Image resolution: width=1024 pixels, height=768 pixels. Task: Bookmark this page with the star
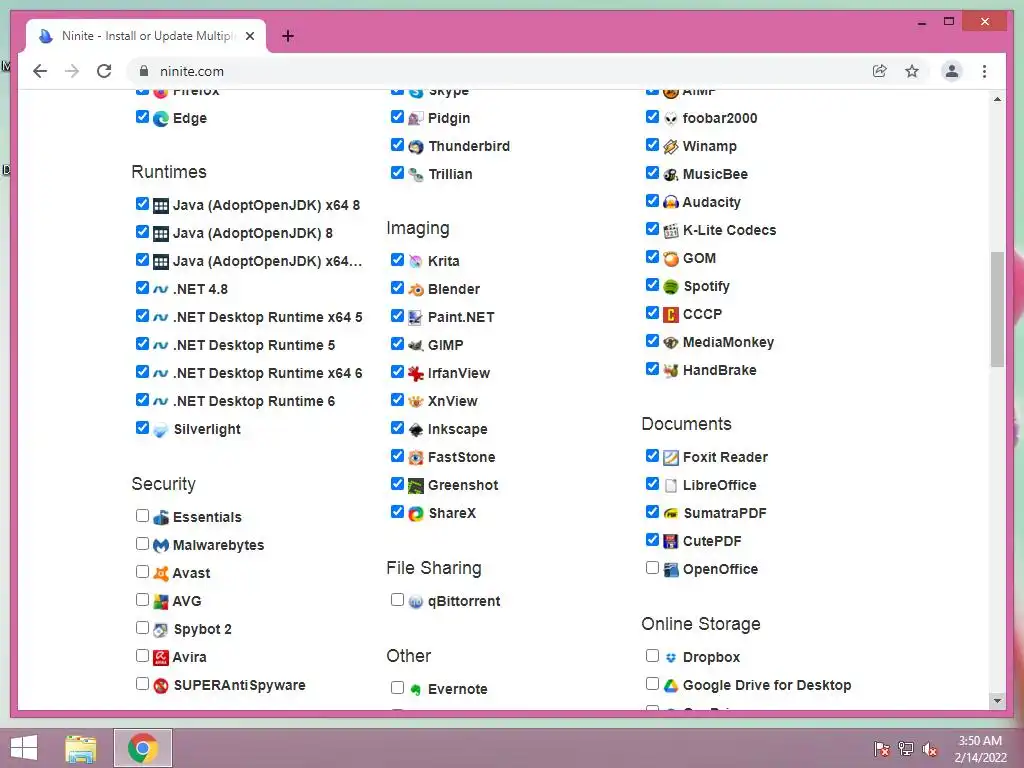[912, 71]
